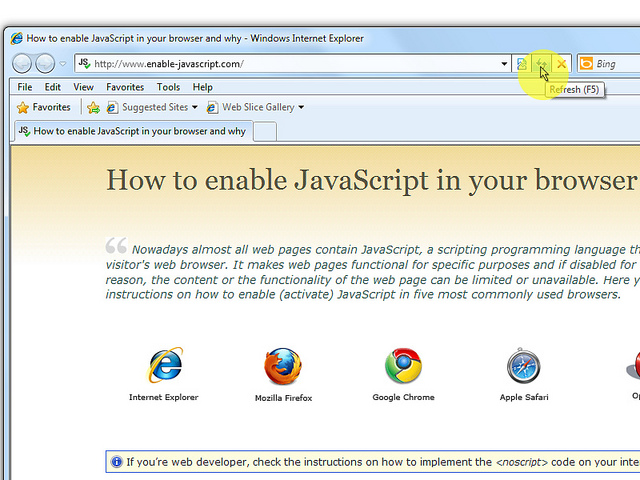640x480 pixels.
Task: Click the Add to Favorites Bar icon
Action: [x=93, y=107]
